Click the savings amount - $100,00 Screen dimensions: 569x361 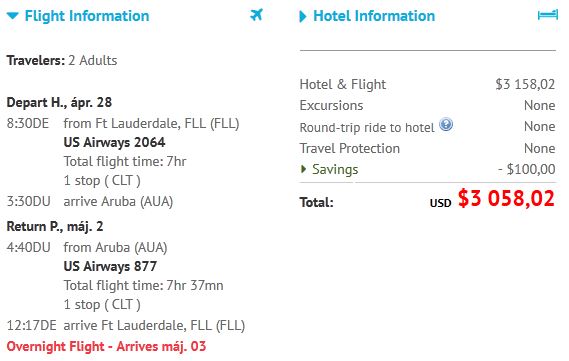(527, 169)
